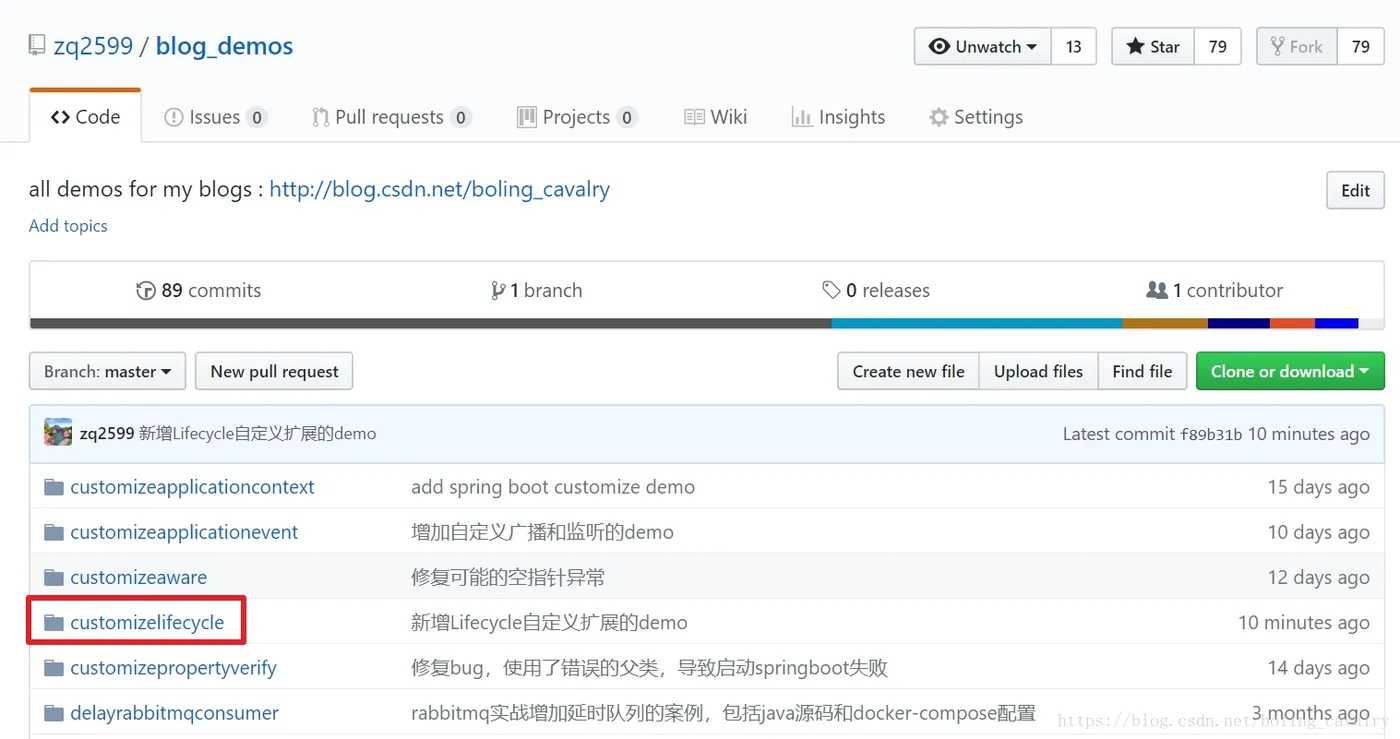Screen dimensions: 1400x739
Task: Switch to the Settings tab
Action: coord(976,117)
